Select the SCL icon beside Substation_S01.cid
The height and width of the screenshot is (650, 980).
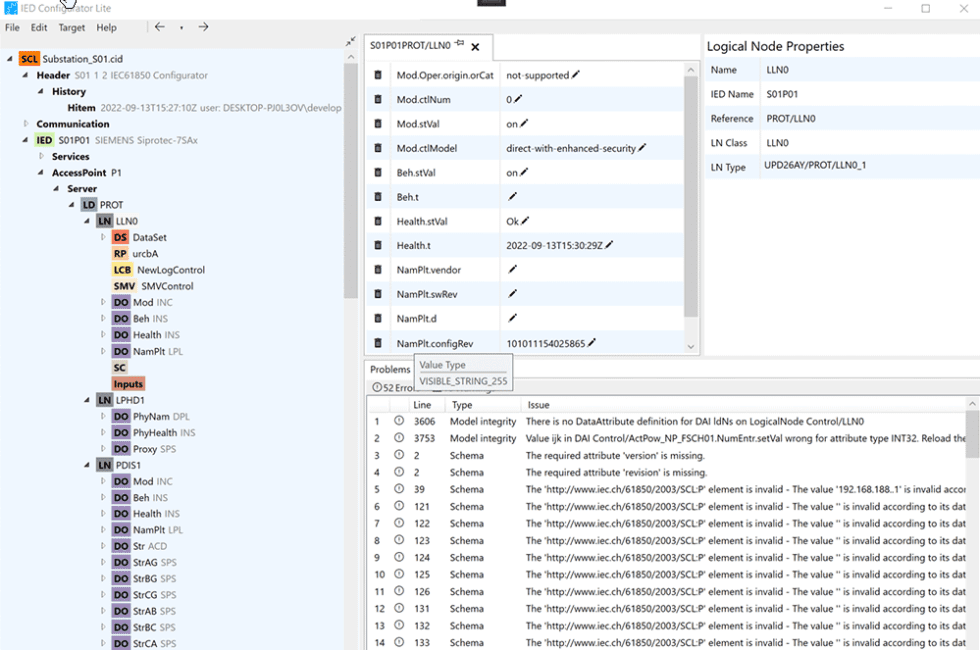pyautogui.click(x=28, y=58)
